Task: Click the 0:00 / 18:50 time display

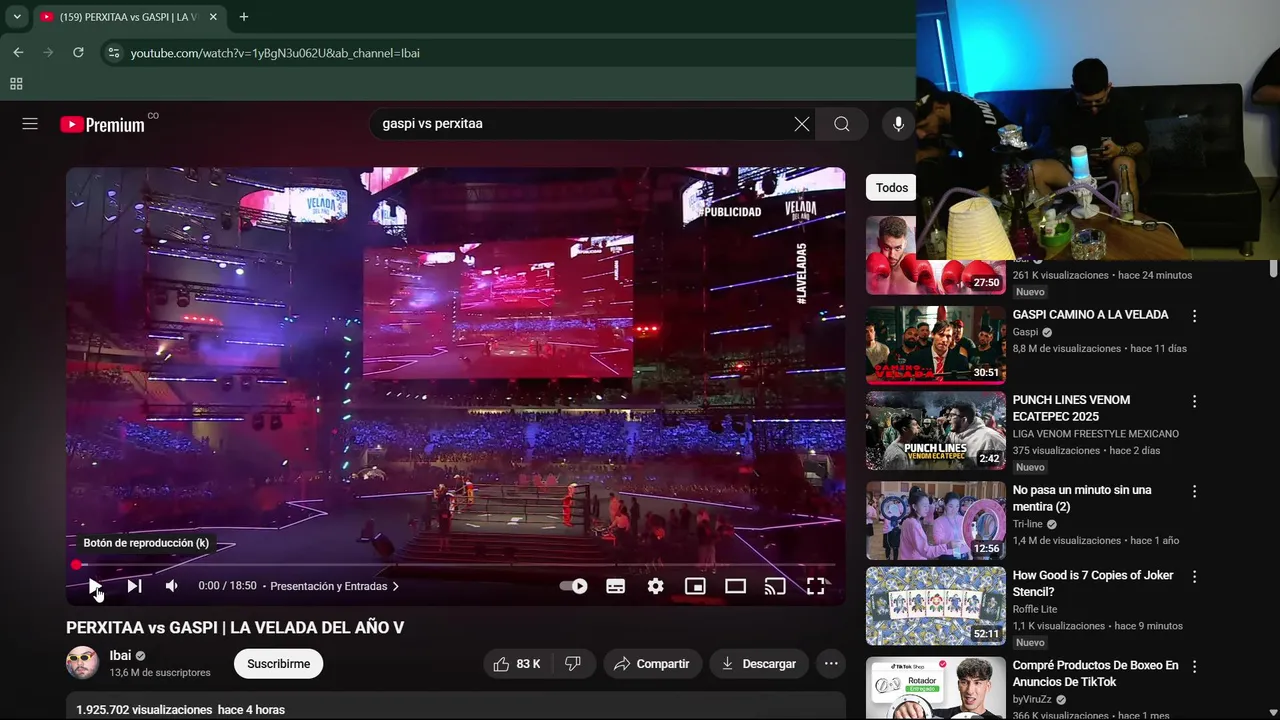Action: coord(227,586)
